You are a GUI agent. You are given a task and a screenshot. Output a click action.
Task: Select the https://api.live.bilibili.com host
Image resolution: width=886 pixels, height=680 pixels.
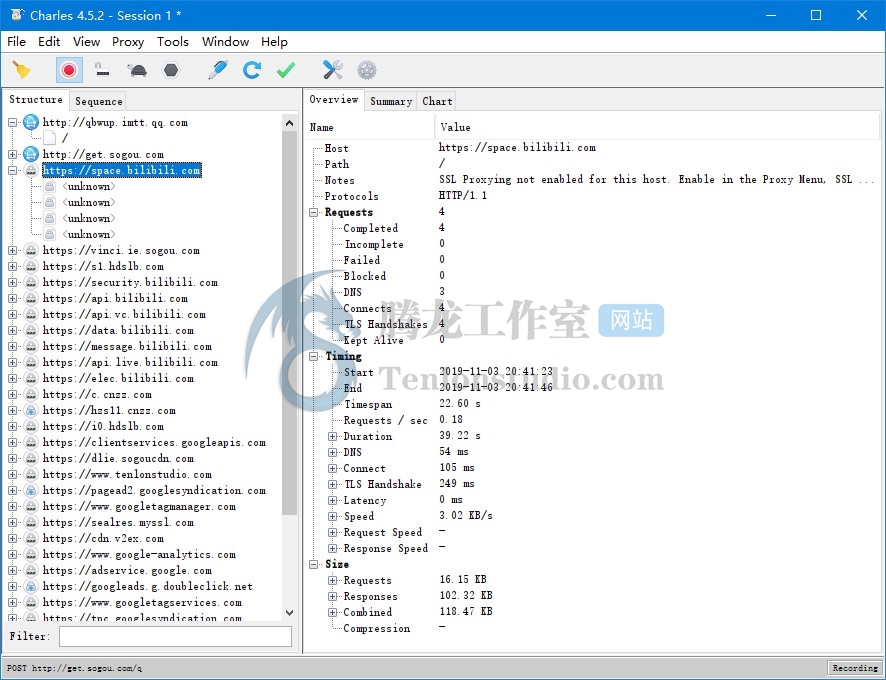click(x=130, y=362)
